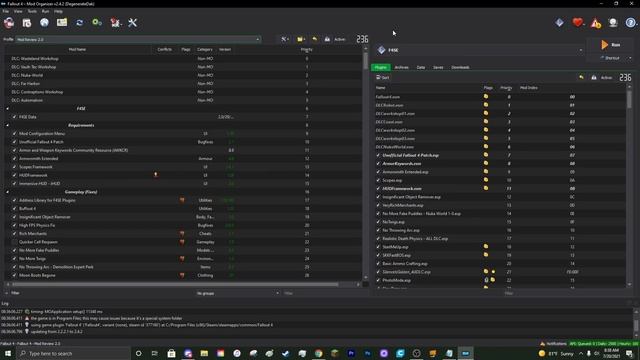Screen dimensions: 640x360
Task: Switch to the Data tab
Action: 421,67
